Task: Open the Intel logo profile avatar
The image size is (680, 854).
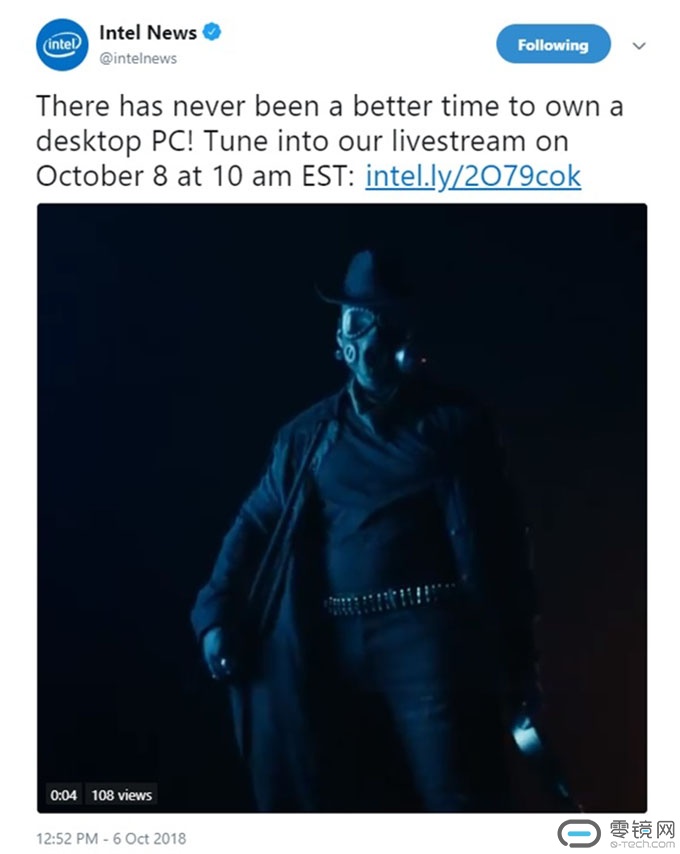Action: (62, 45)
